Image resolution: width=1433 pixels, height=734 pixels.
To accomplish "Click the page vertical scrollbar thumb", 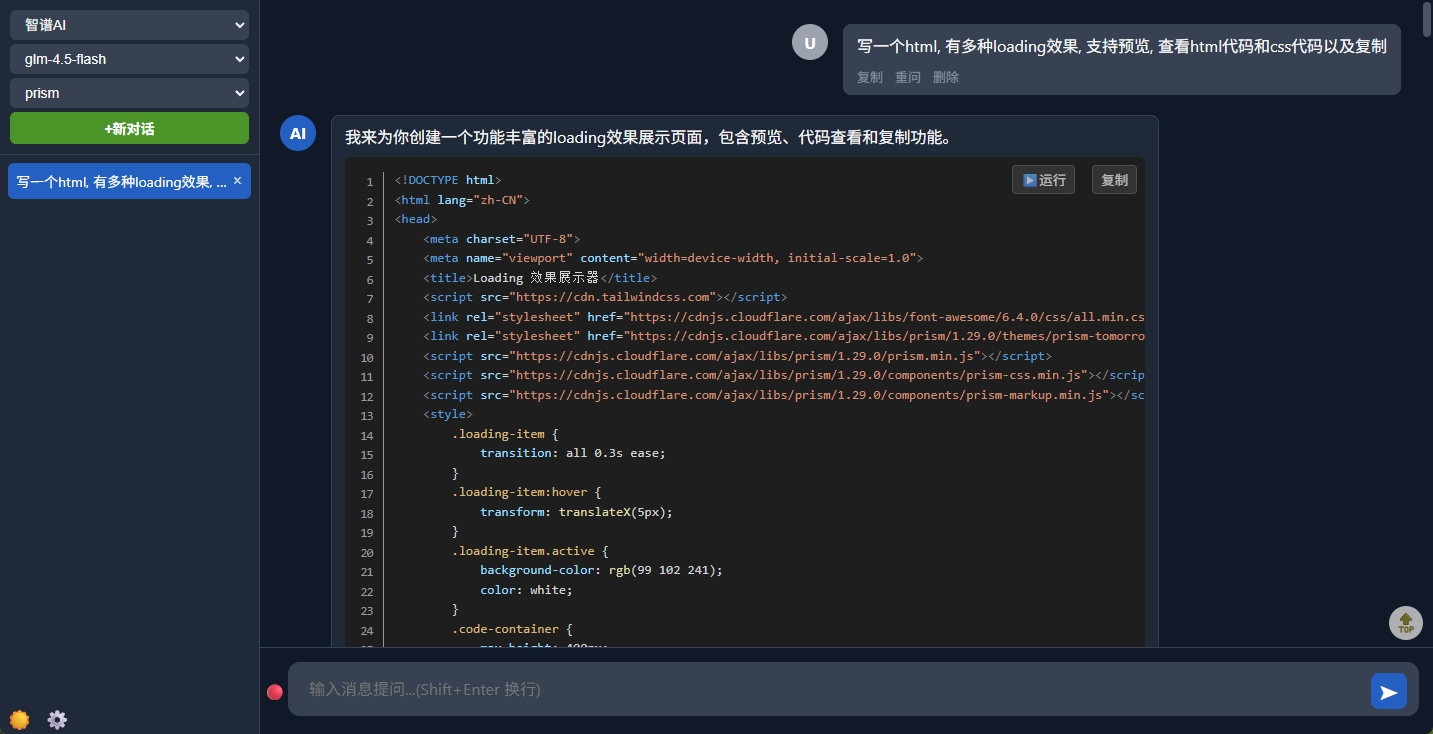I will [1427, 20].
